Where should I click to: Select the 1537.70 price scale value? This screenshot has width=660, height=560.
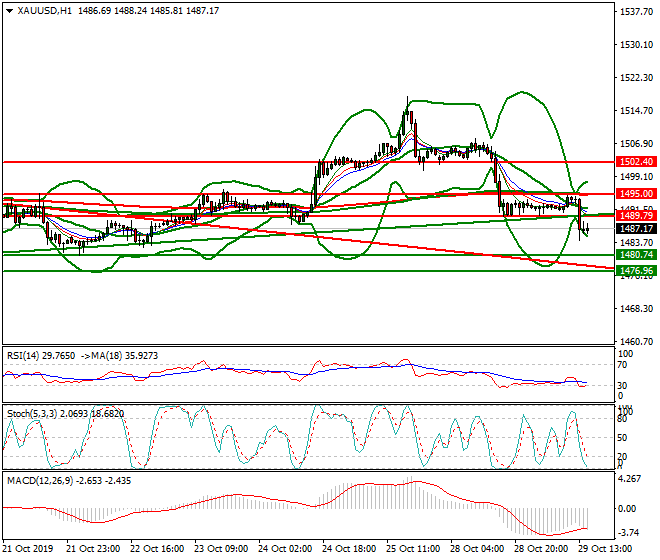(x=636, y=12)
